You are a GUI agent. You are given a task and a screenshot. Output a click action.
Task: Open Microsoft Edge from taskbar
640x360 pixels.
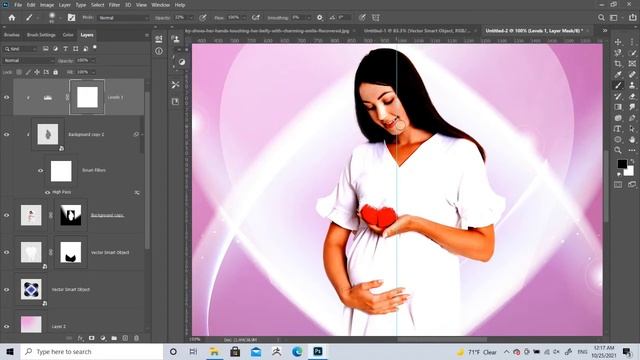pos(297,351)
